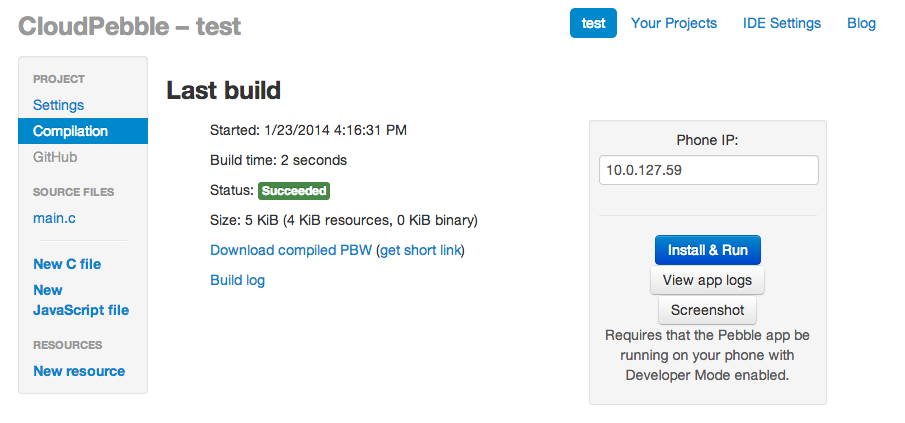The width and height of the screenshot is (905, 423).
Task: Add a New JavaScript file
Action: coord(80,300)
